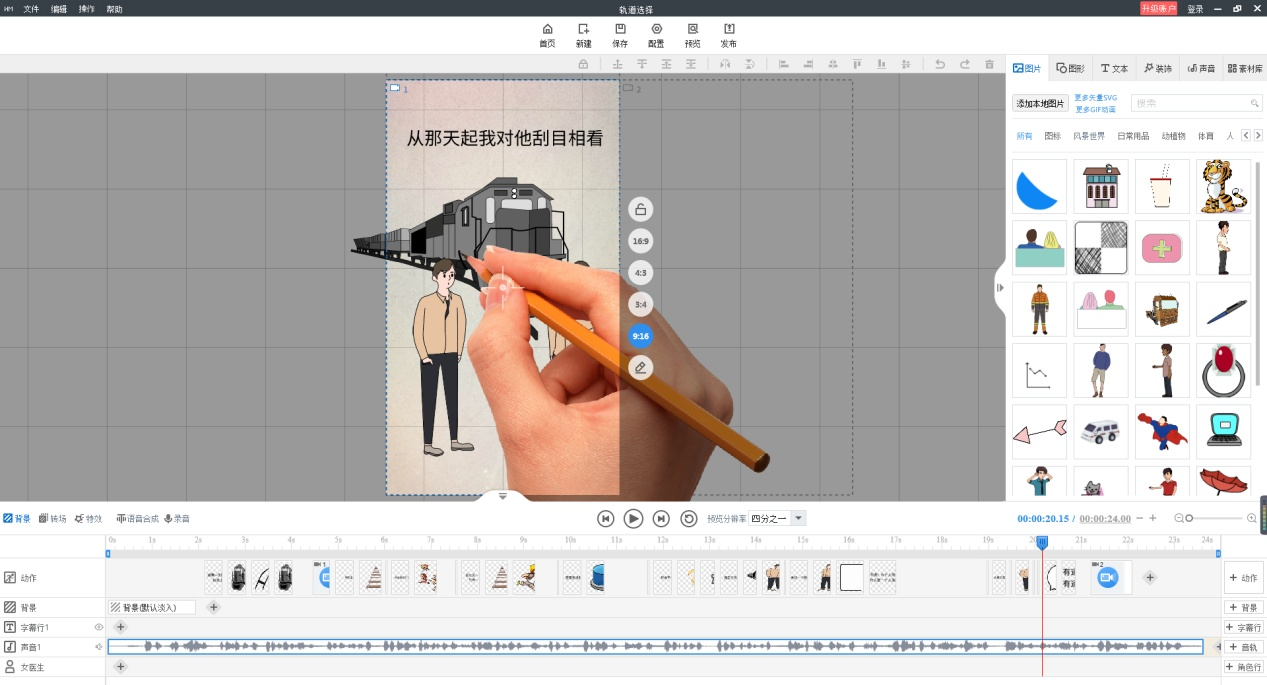Click the 保存 (Save) toolbar icon
The image size is (1267, 685).
pos(620,35)
